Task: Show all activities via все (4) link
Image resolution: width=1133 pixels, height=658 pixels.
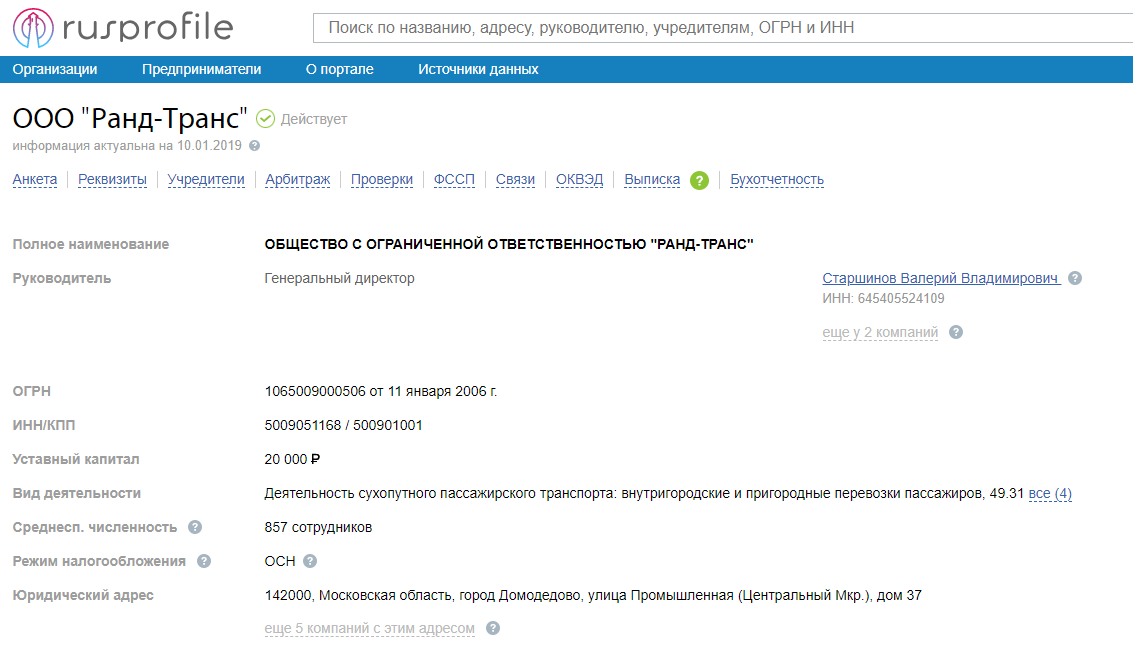Action: (x=1050, y=493)
